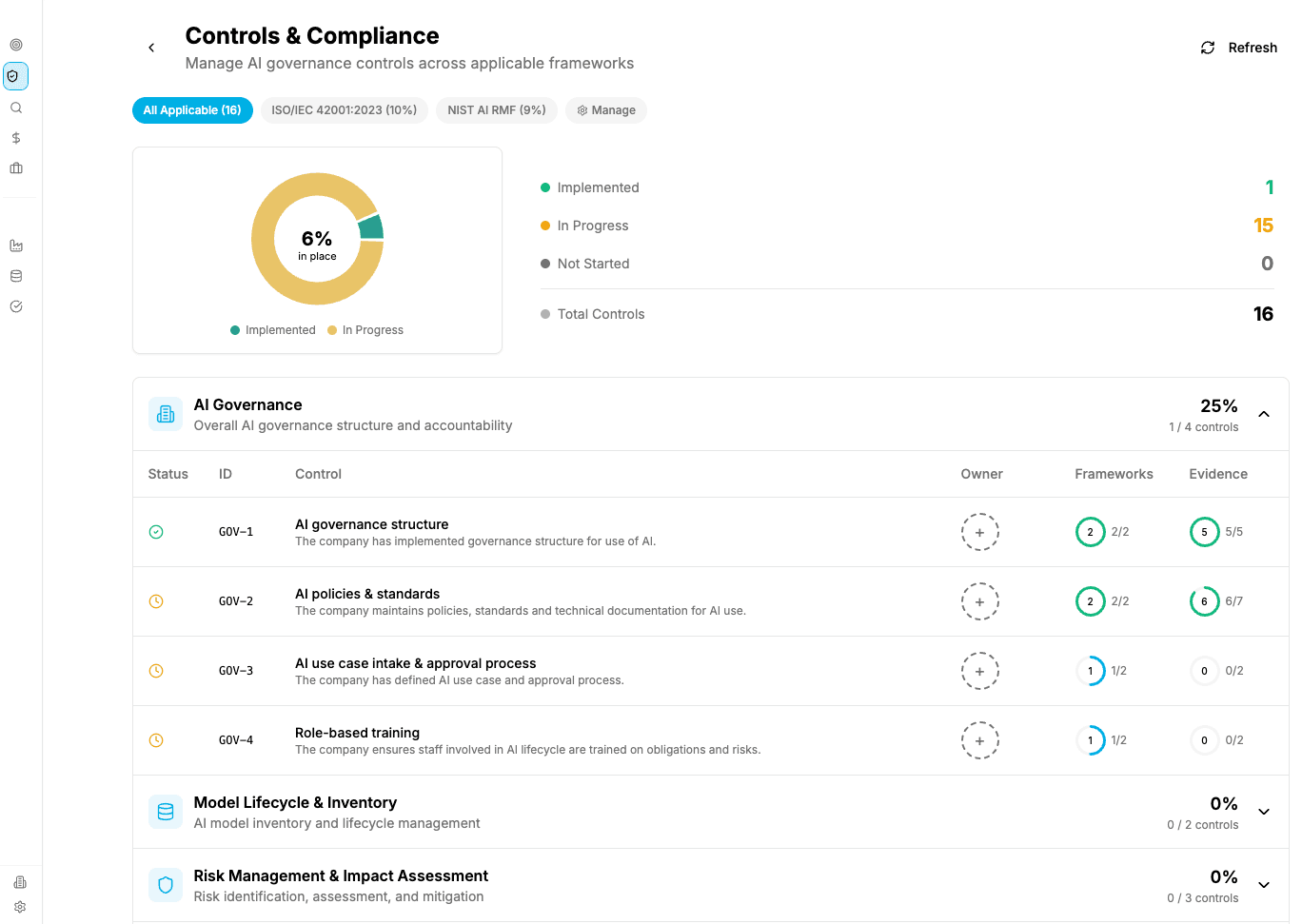Click the ID column header
The width and height of the screenshot is (1302, 924).
(226, 474)
